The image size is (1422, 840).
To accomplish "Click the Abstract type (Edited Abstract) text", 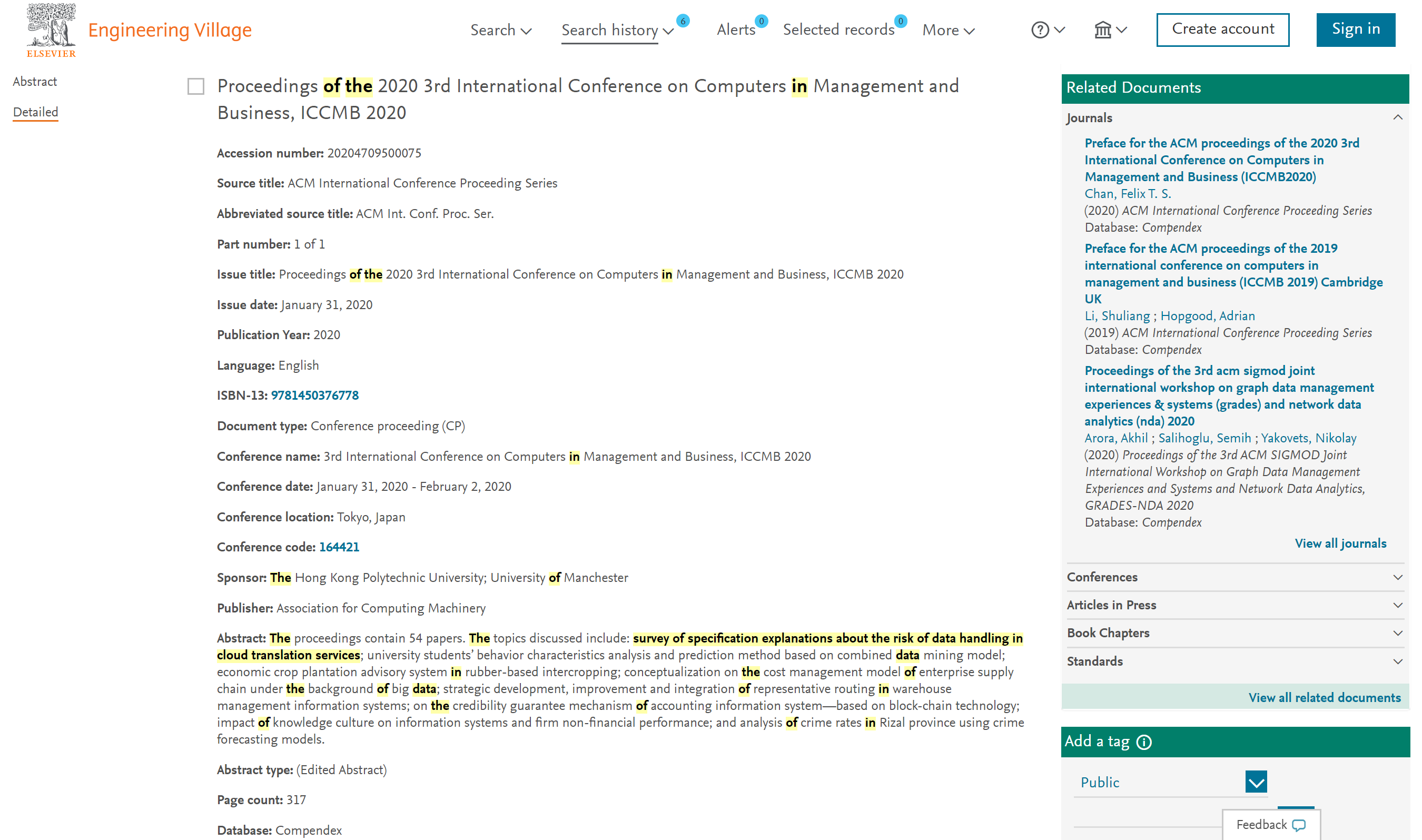I will [342, 770].
